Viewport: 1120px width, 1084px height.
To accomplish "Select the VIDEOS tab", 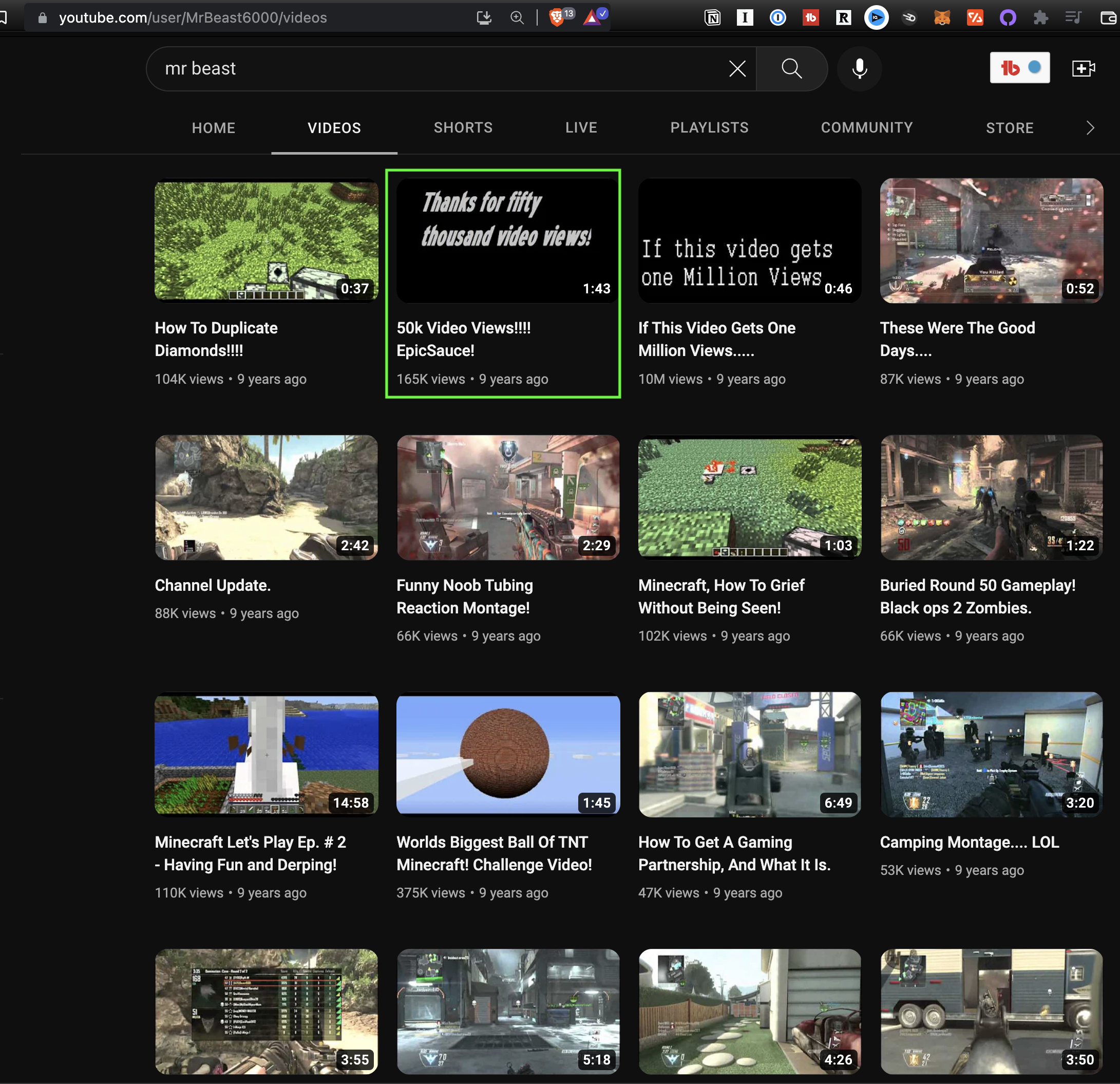I will tap(334, 128).
